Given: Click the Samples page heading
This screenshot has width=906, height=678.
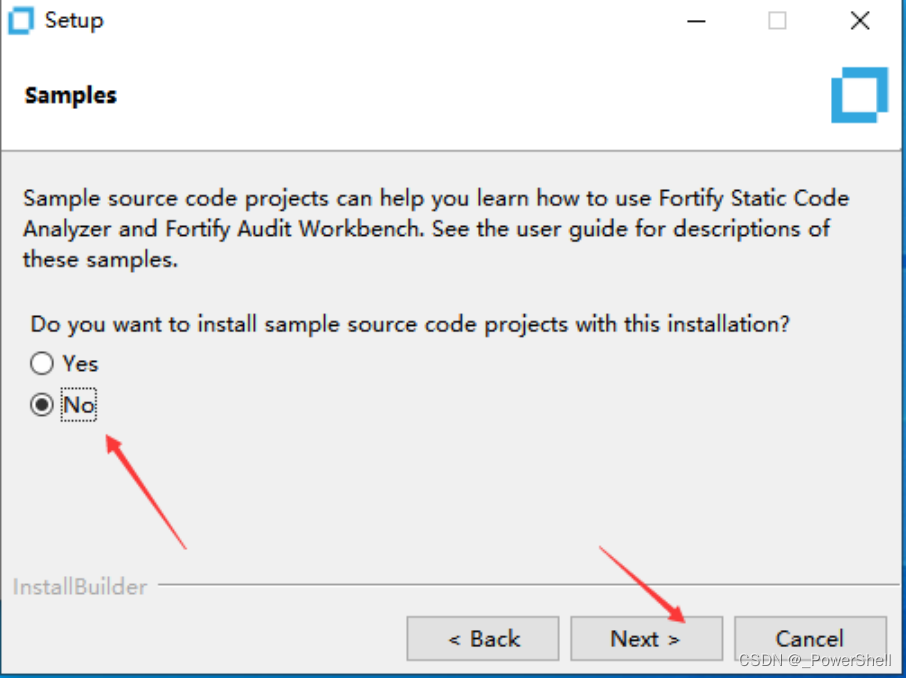Looking at the screenshot, I should click(x=70, y=96).
